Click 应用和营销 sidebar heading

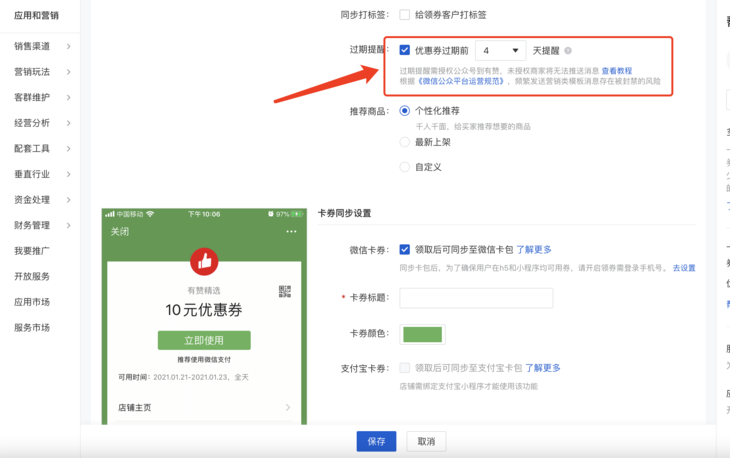pyautogui.click(x=36, y=15)
